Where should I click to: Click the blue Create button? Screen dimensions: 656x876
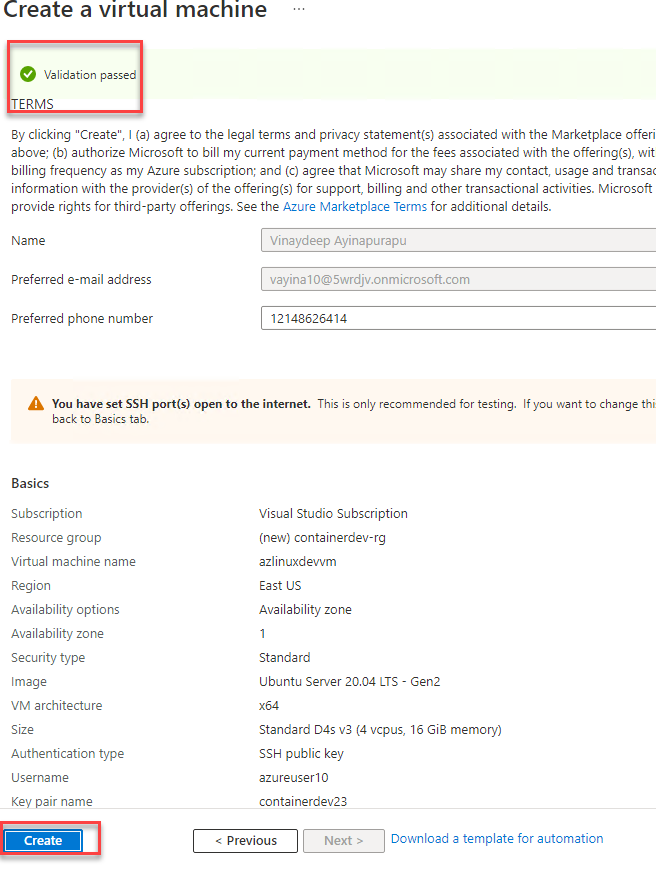(x=43, y=840)
